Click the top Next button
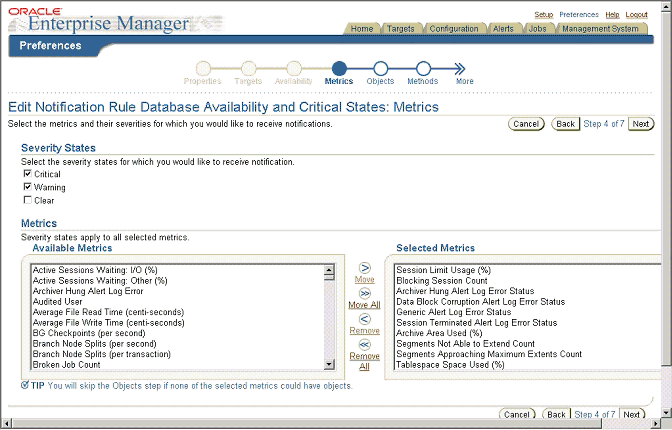This screenshot has width=672, height=430. (641, 124)
